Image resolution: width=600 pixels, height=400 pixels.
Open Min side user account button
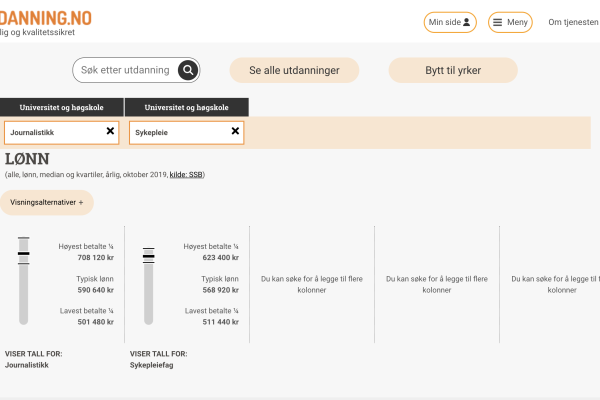[450, 22]
